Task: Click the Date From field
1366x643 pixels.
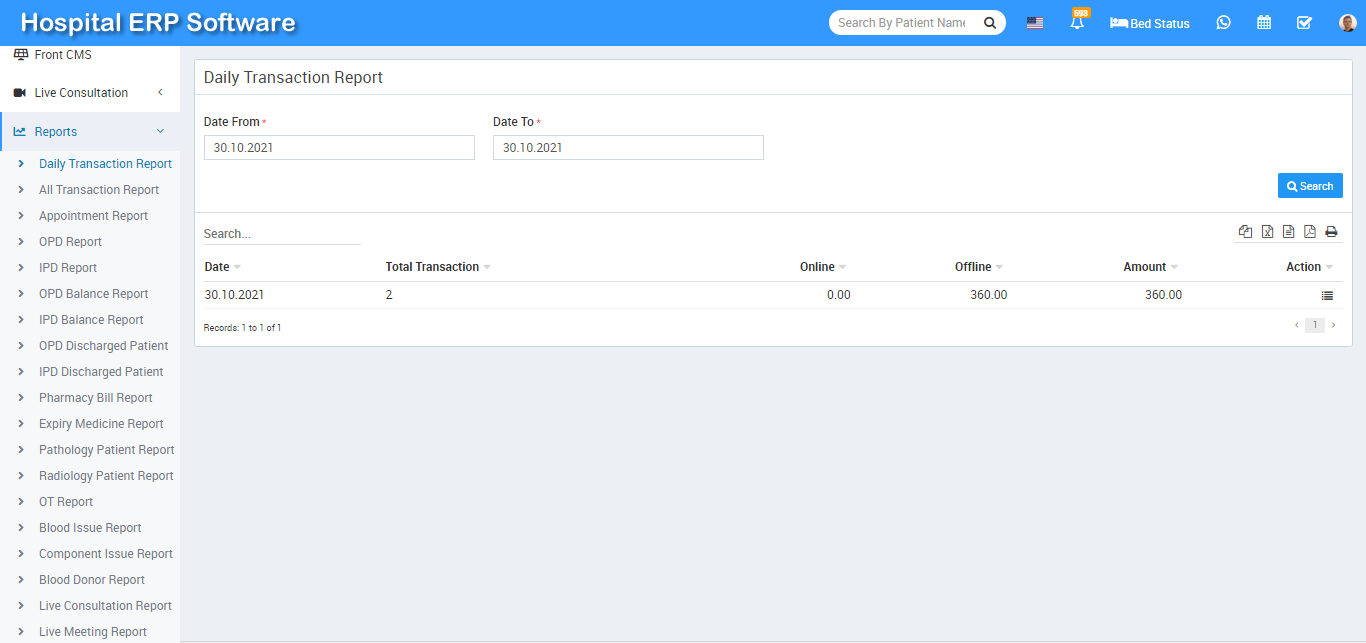Action: point(339,148)
